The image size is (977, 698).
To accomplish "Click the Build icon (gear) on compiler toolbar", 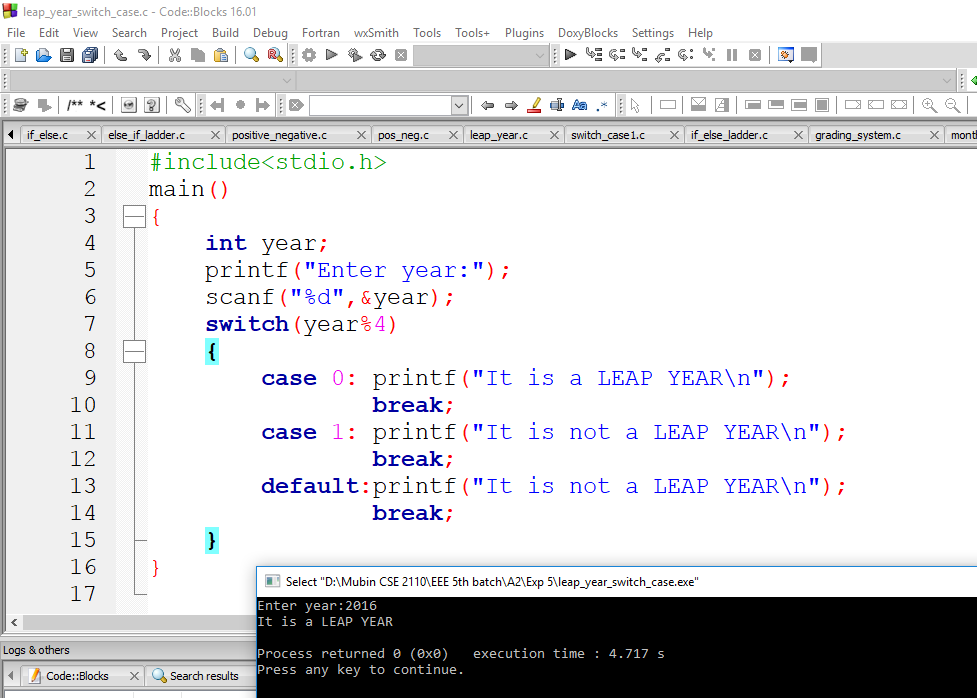I will pyautogui.click(x=309, y=55).
